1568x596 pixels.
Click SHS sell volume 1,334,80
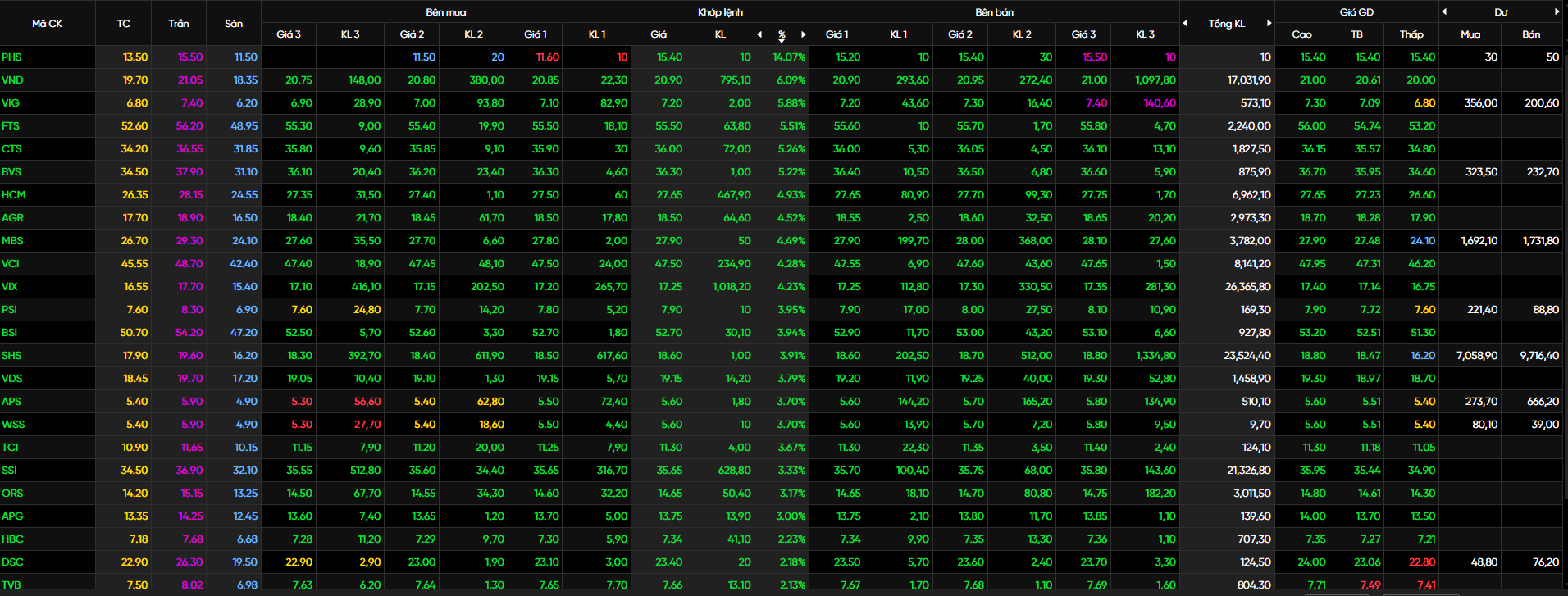point(1155,356)
